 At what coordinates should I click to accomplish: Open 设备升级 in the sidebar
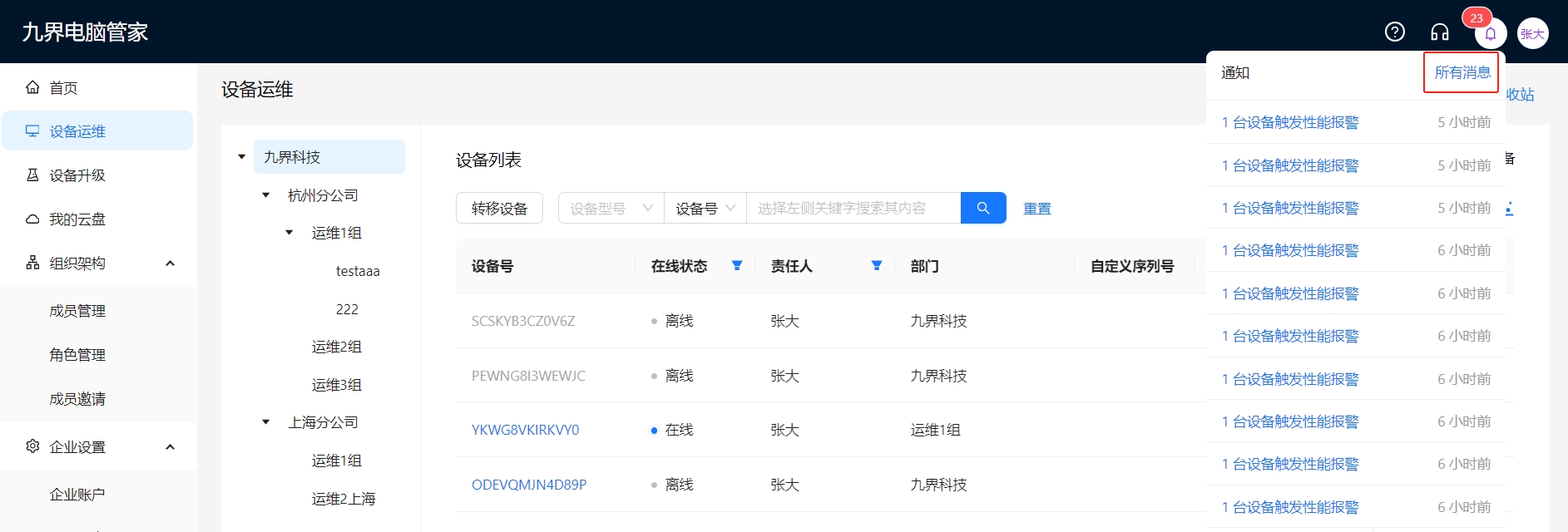[x=97, y=175]
